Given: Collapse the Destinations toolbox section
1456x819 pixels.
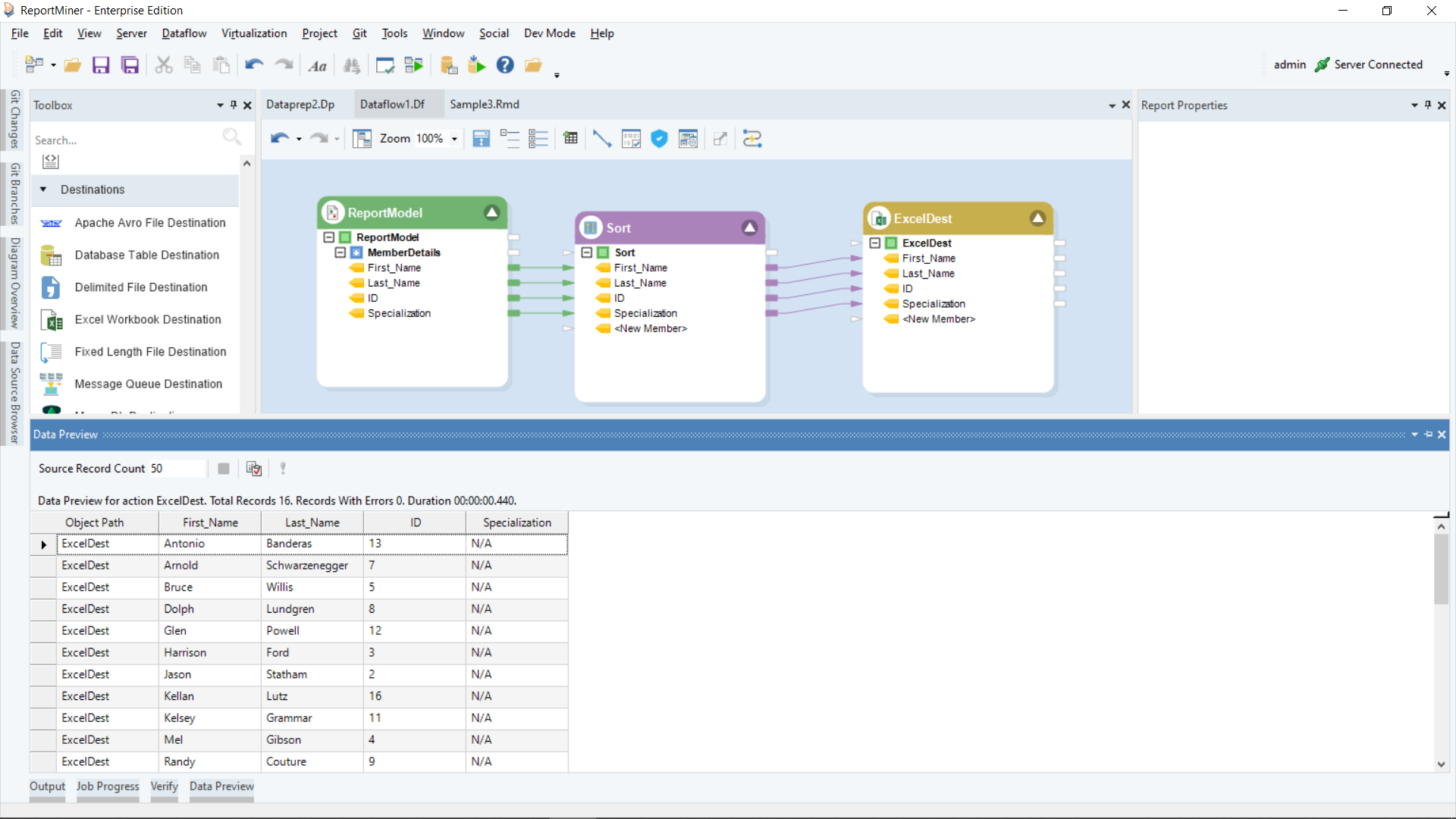Looking at the screenshot, I should [x=43, y=190].
